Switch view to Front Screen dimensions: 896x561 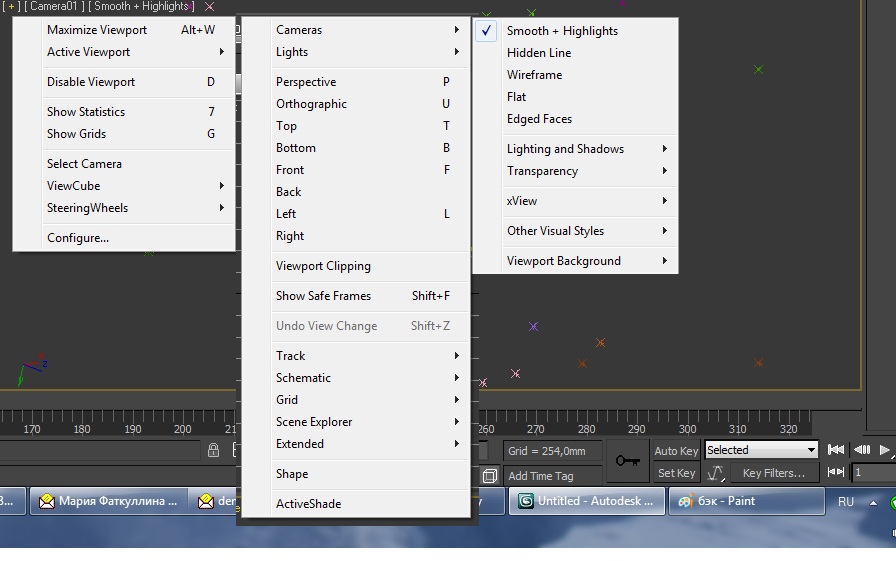[357, 170]
